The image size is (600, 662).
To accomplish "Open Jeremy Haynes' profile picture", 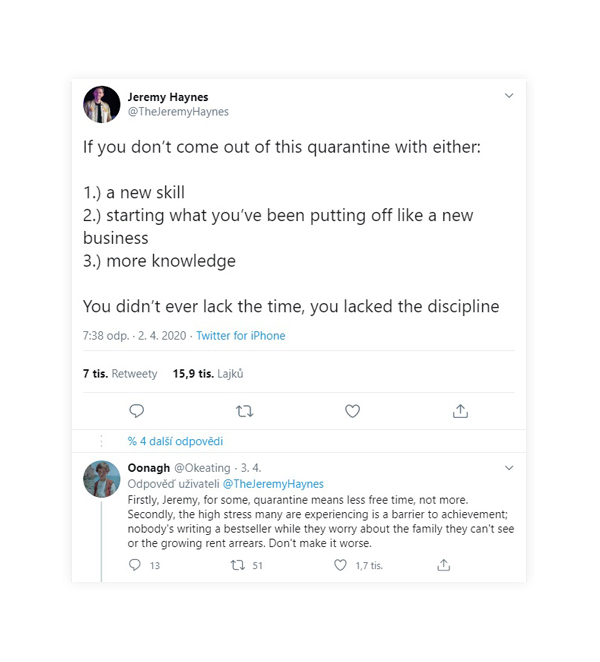I will tap(101, 104).
